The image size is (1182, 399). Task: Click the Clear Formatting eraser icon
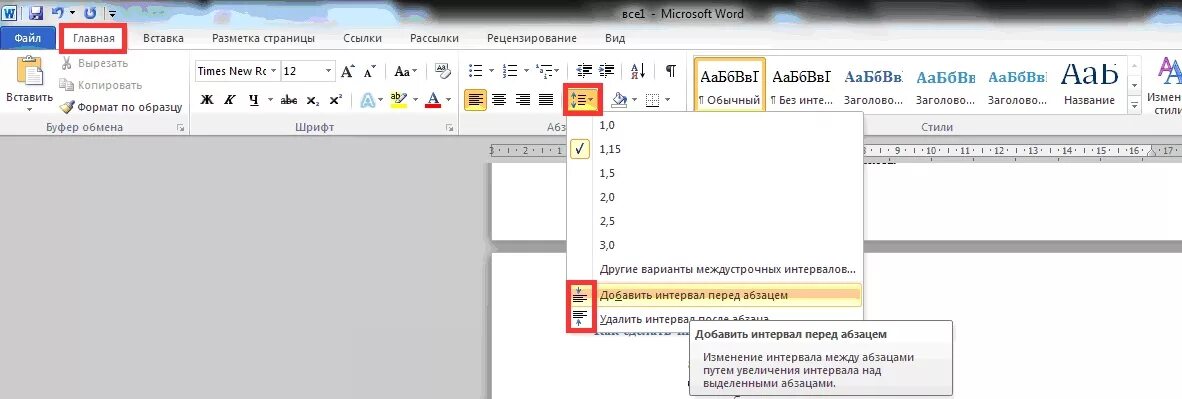[x=444, y=71]
